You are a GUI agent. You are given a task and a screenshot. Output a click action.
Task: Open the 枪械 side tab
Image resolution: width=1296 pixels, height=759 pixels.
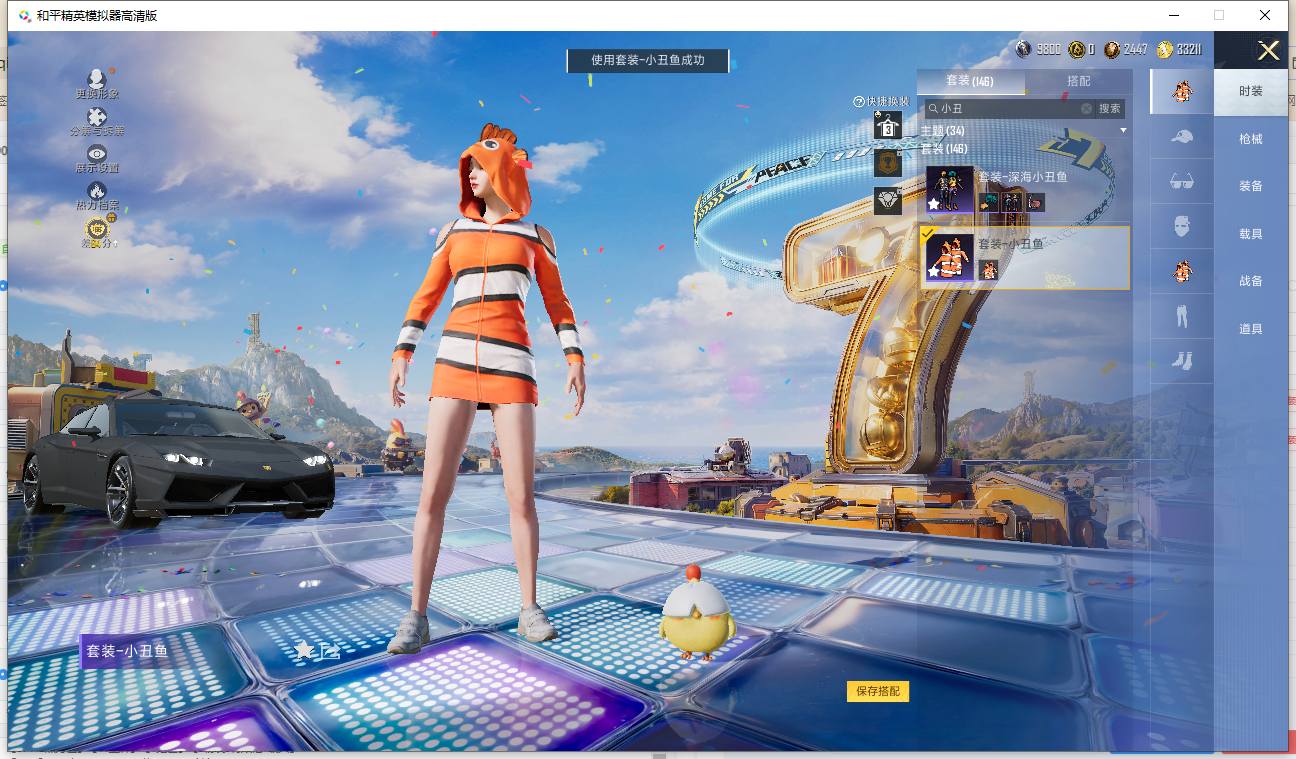pyautogui.click(x=1251, y=139)
